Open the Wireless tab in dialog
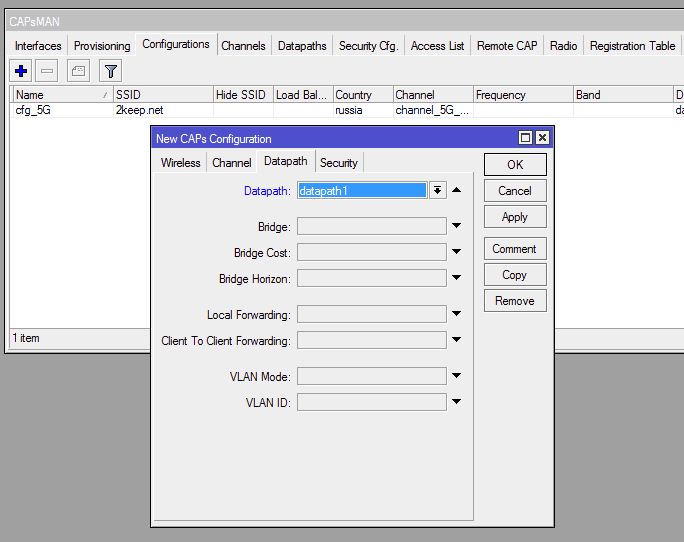 coord(180,163)
